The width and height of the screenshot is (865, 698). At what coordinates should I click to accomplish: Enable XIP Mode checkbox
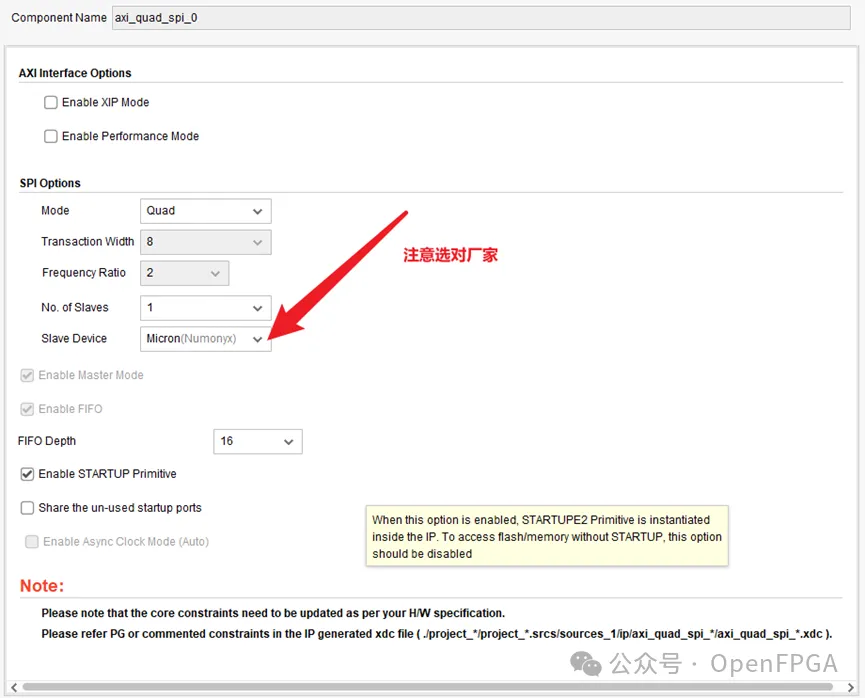pos(51,102)
